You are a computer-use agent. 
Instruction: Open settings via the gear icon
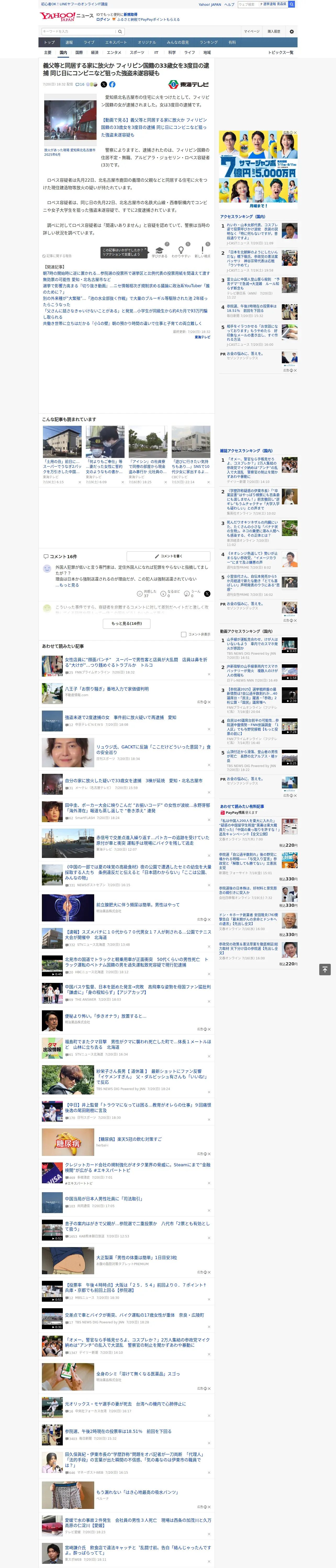292,31
